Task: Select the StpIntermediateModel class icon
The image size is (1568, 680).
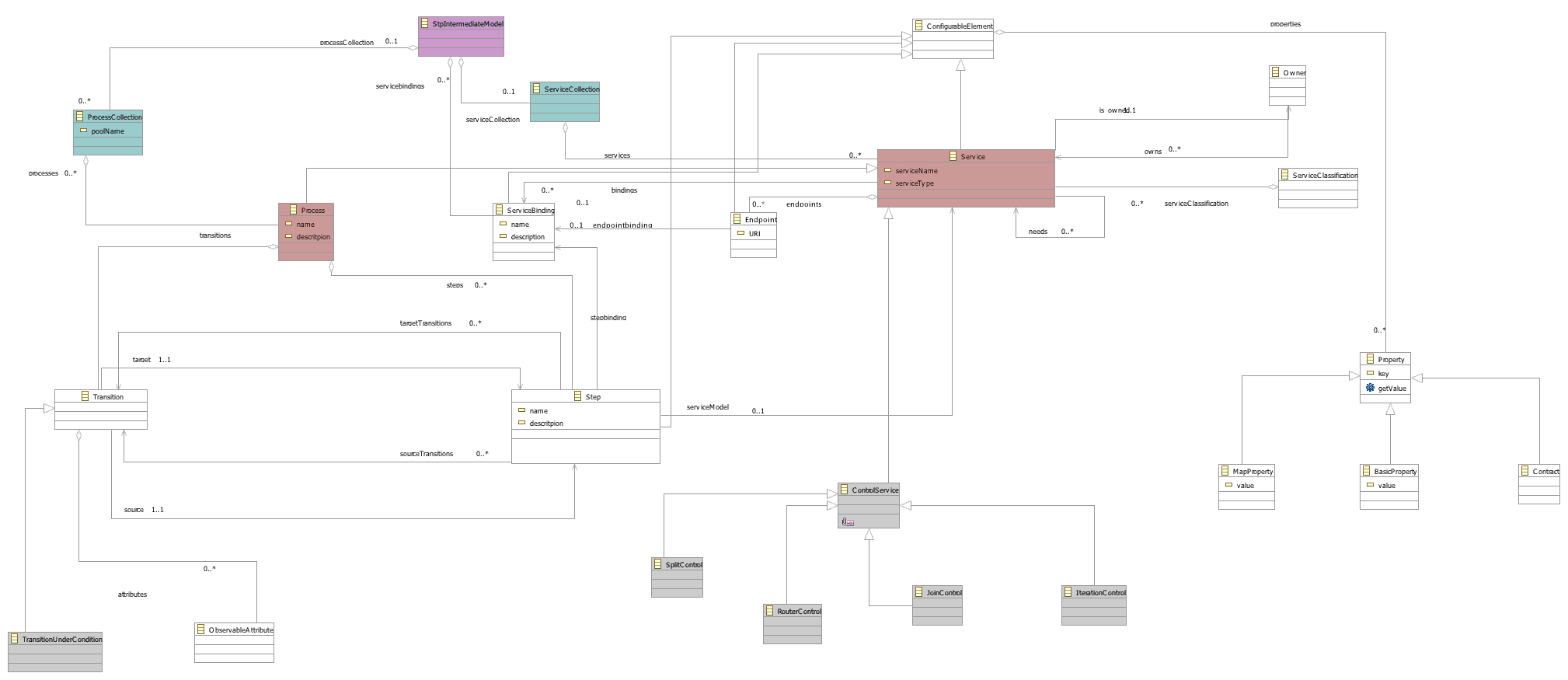Action: pos(425,23)
